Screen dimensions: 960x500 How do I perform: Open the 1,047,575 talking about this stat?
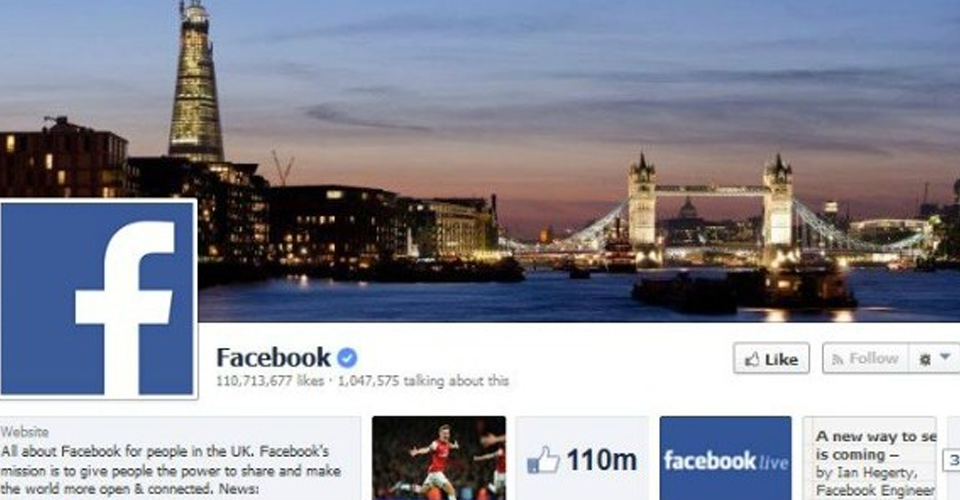click(423, 381)
